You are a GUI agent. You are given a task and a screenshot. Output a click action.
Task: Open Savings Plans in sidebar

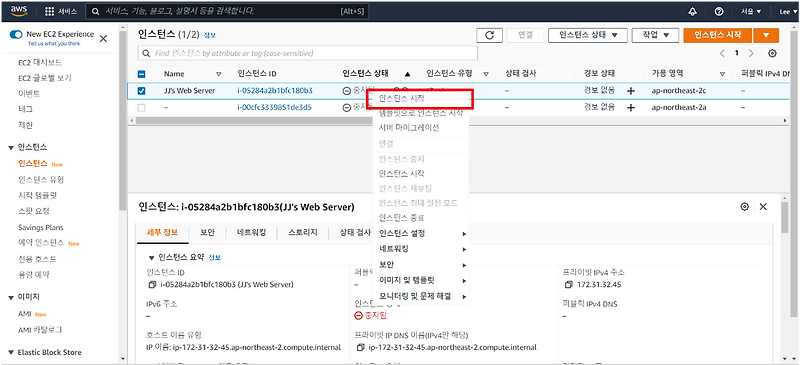coord(41,227)
